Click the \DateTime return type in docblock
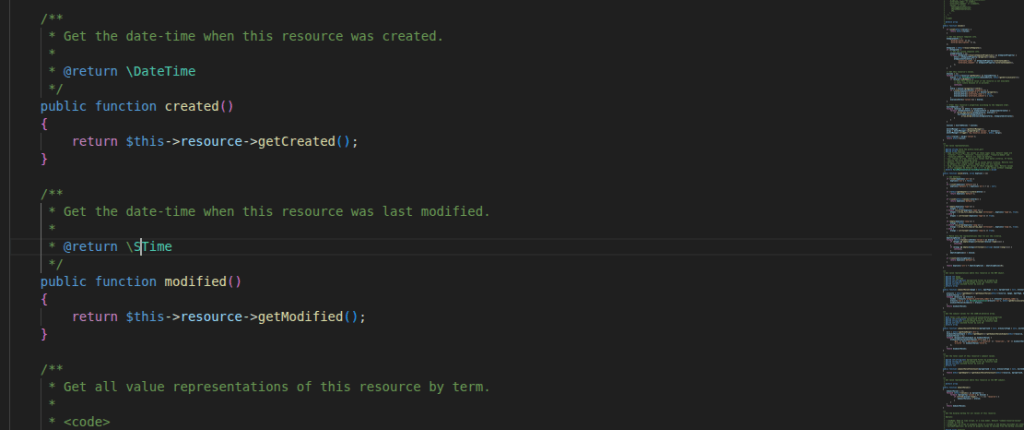 click(160, 71)
